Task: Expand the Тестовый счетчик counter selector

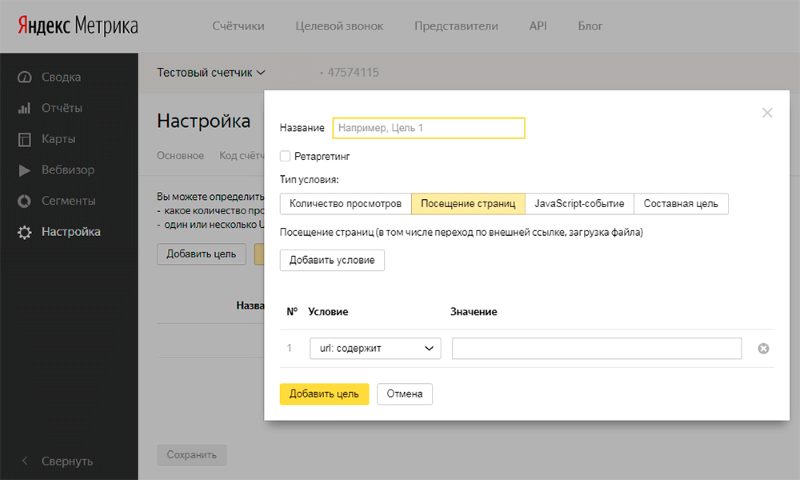Action: click(x=211, y=72)
